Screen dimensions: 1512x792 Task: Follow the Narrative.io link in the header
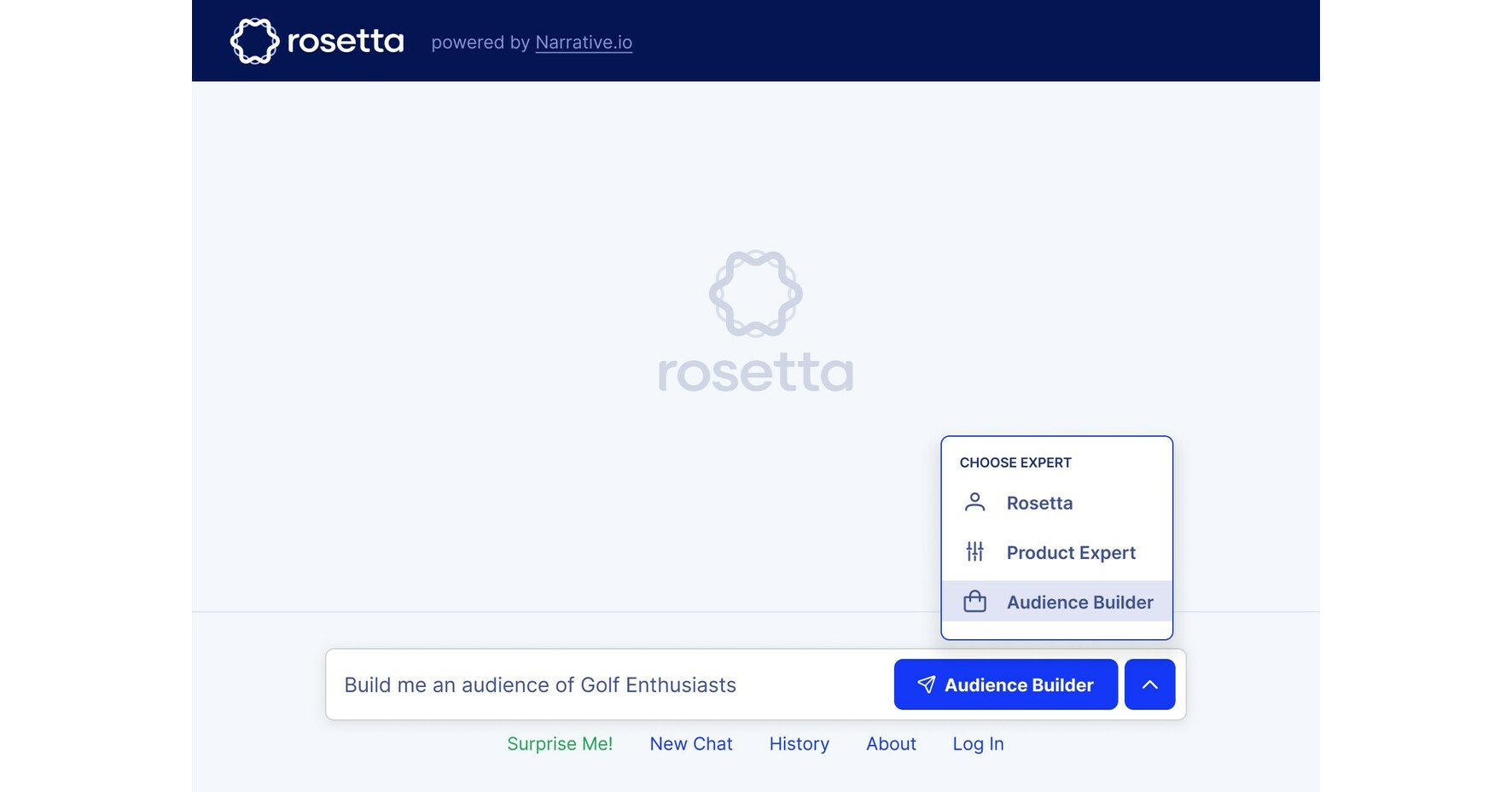584,42
